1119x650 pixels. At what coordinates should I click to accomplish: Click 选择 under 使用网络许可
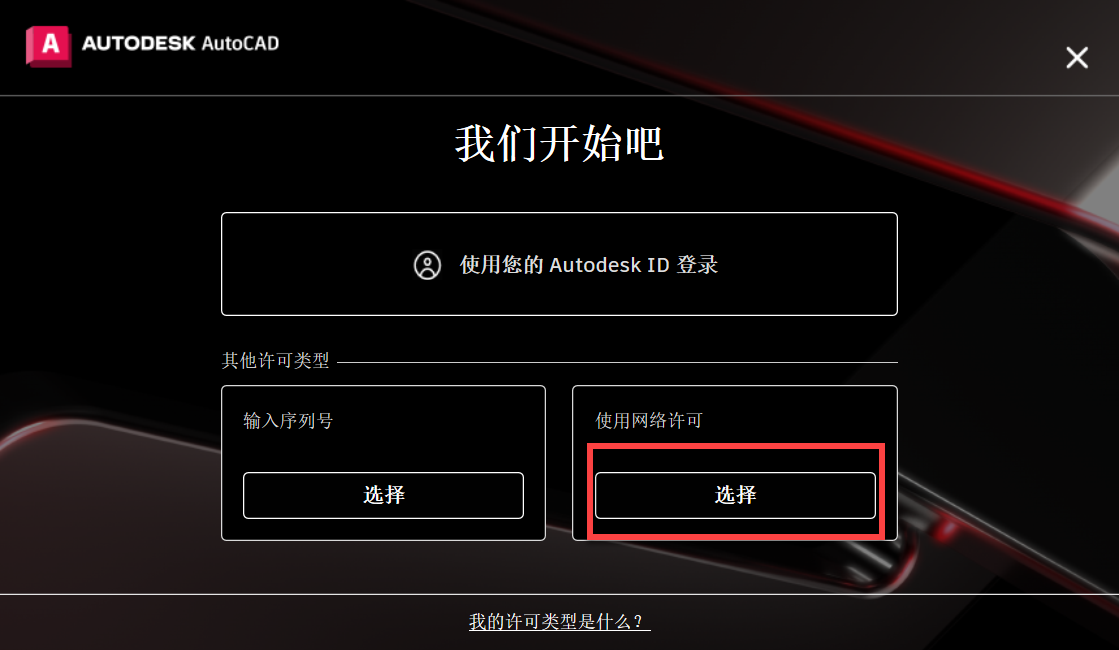tap(735, 495)
